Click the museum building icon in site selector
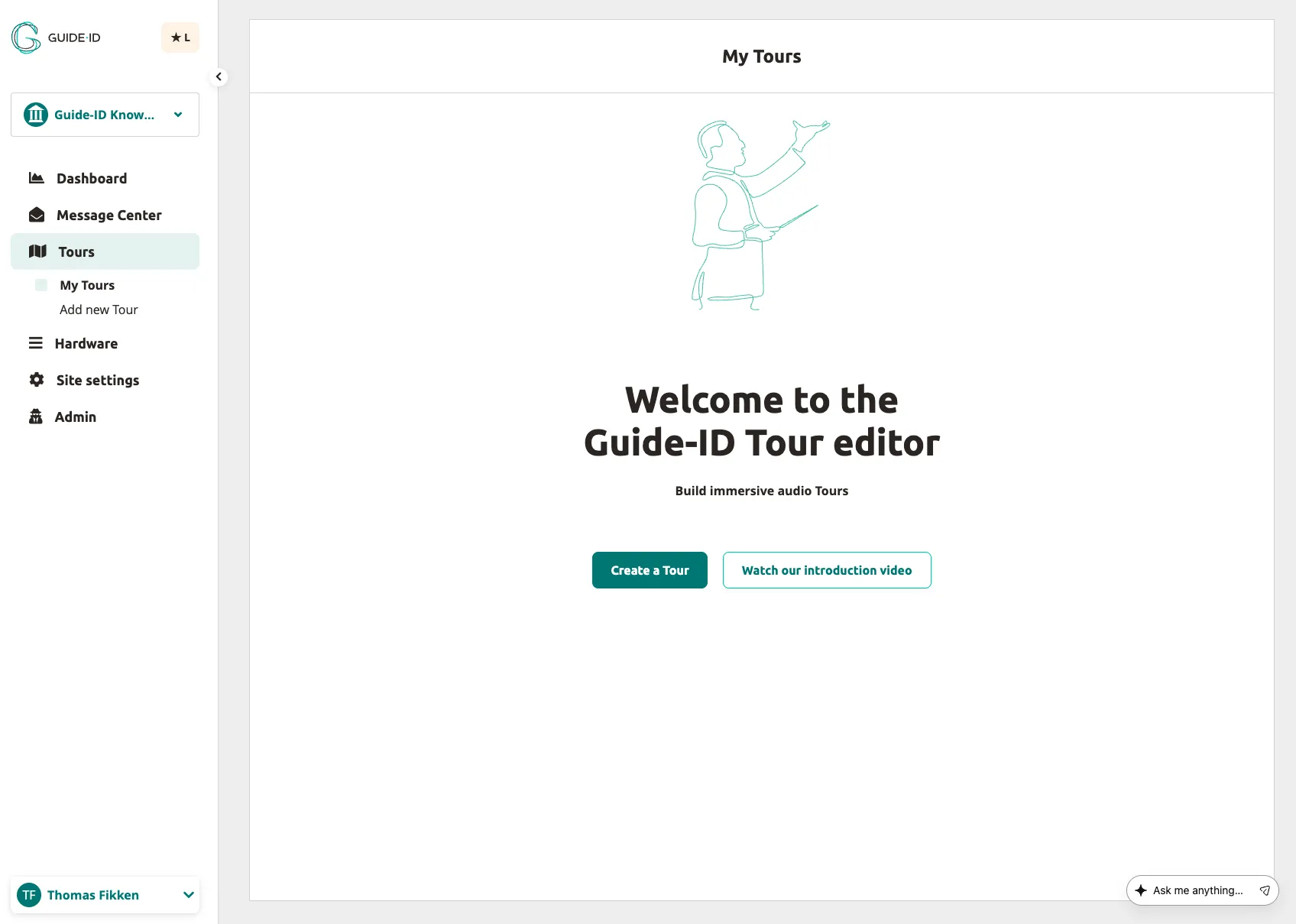This screenshot has height=924, width=1296. [36, 115]
